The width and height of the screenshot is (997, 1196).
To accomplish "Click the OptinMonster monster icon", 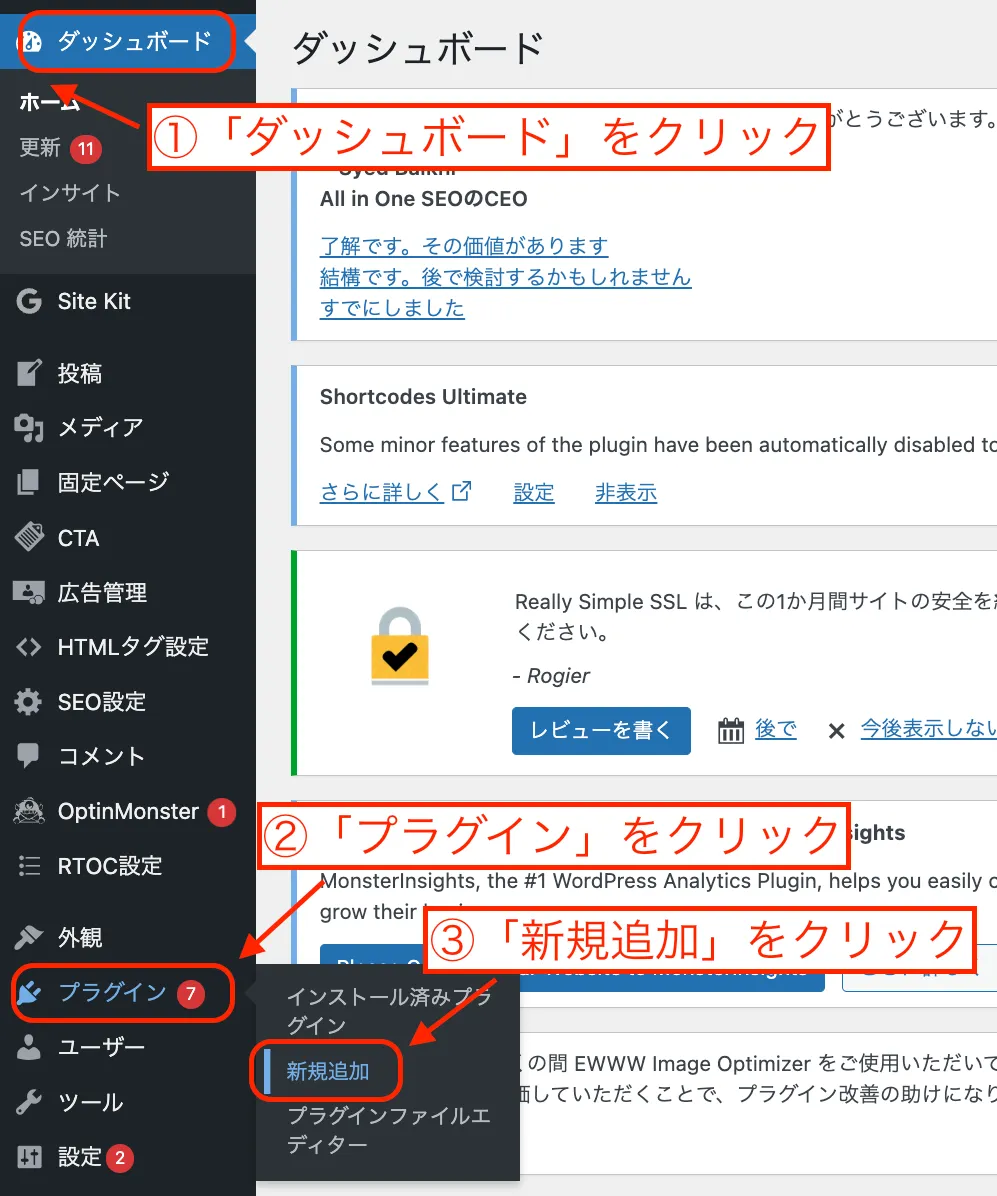I will point(29,811).
